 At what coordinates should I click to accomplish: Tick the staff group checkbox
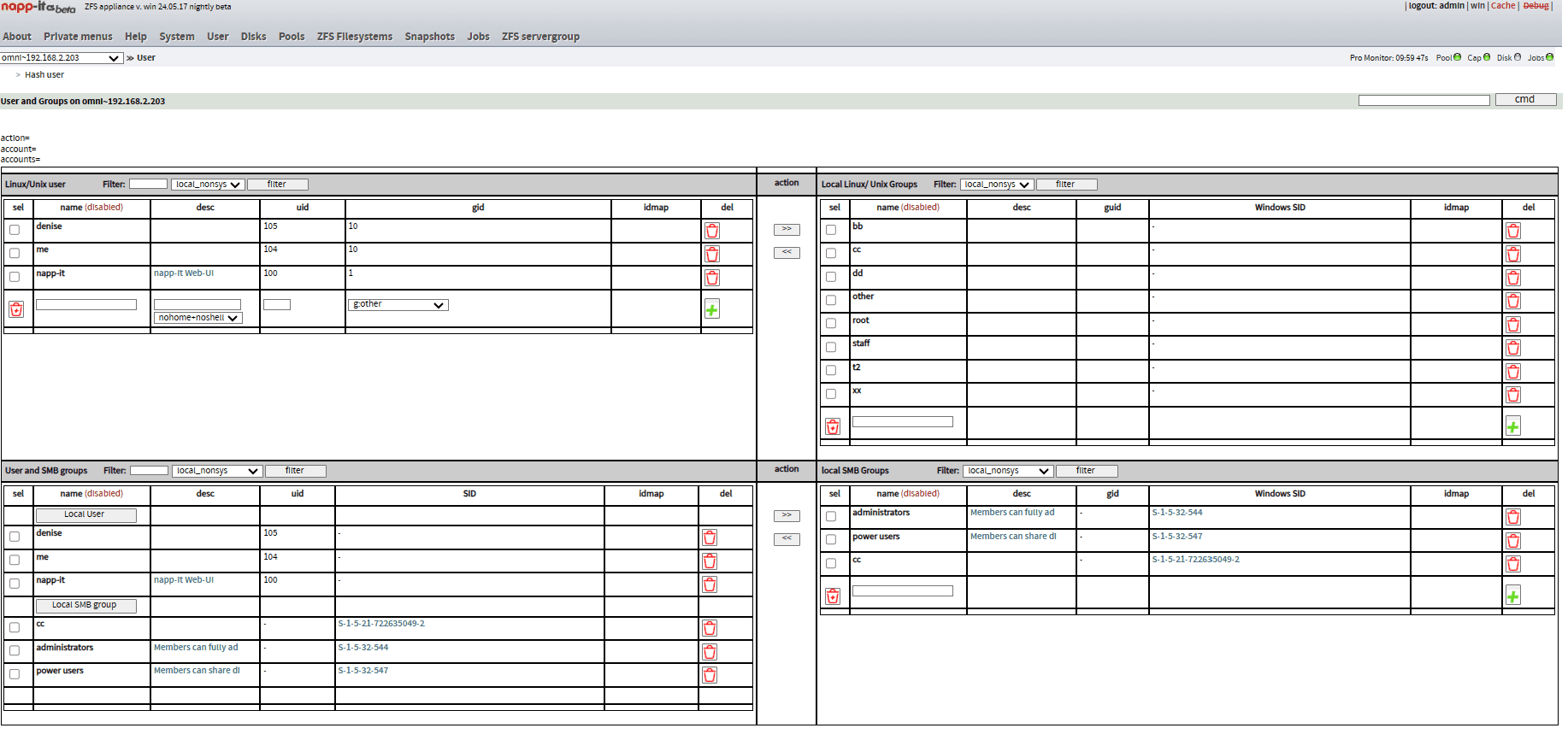tap(831, 347)
